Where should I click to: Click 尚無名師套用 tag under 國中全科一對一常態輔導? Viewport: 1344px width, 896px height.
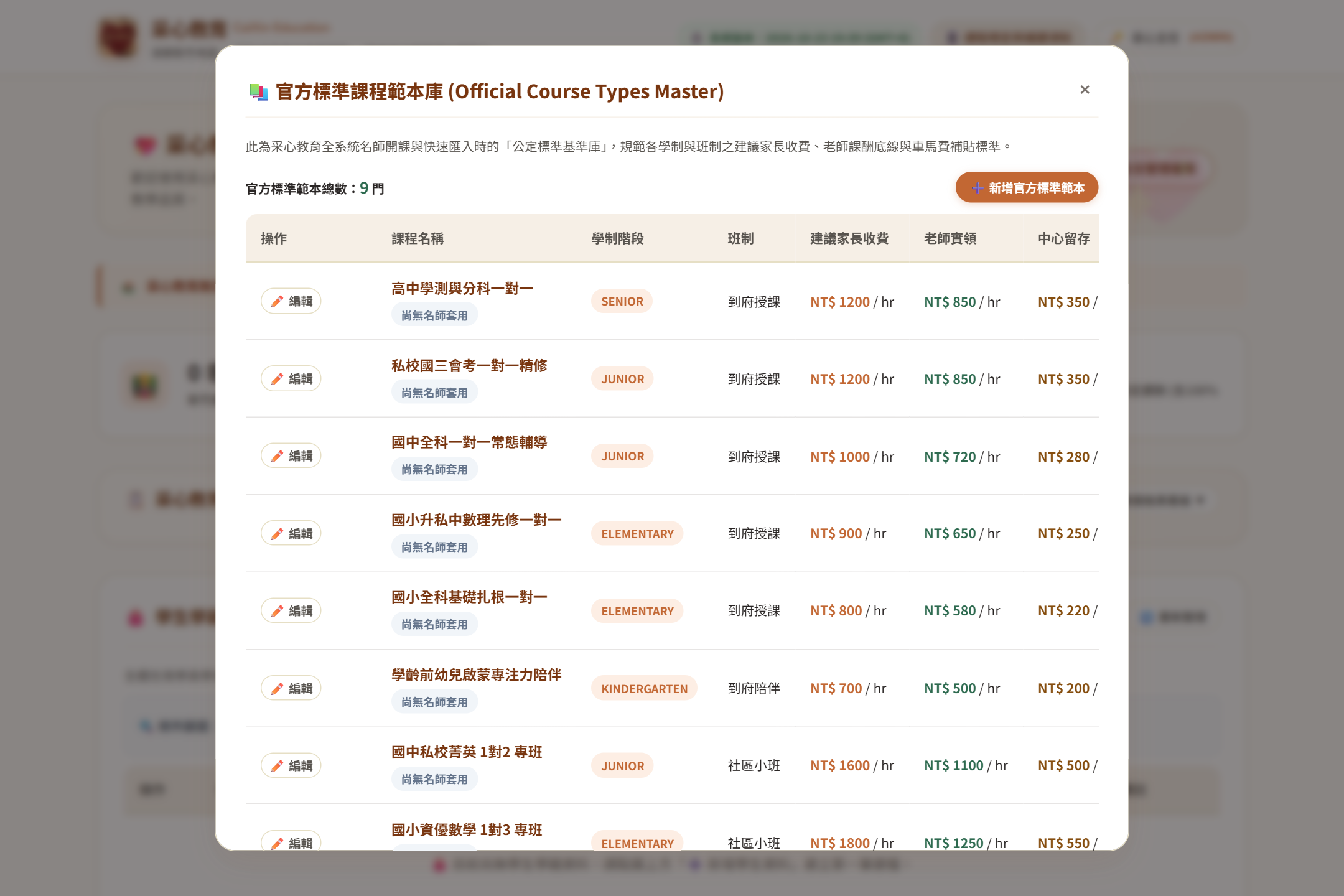click(434, 469)
